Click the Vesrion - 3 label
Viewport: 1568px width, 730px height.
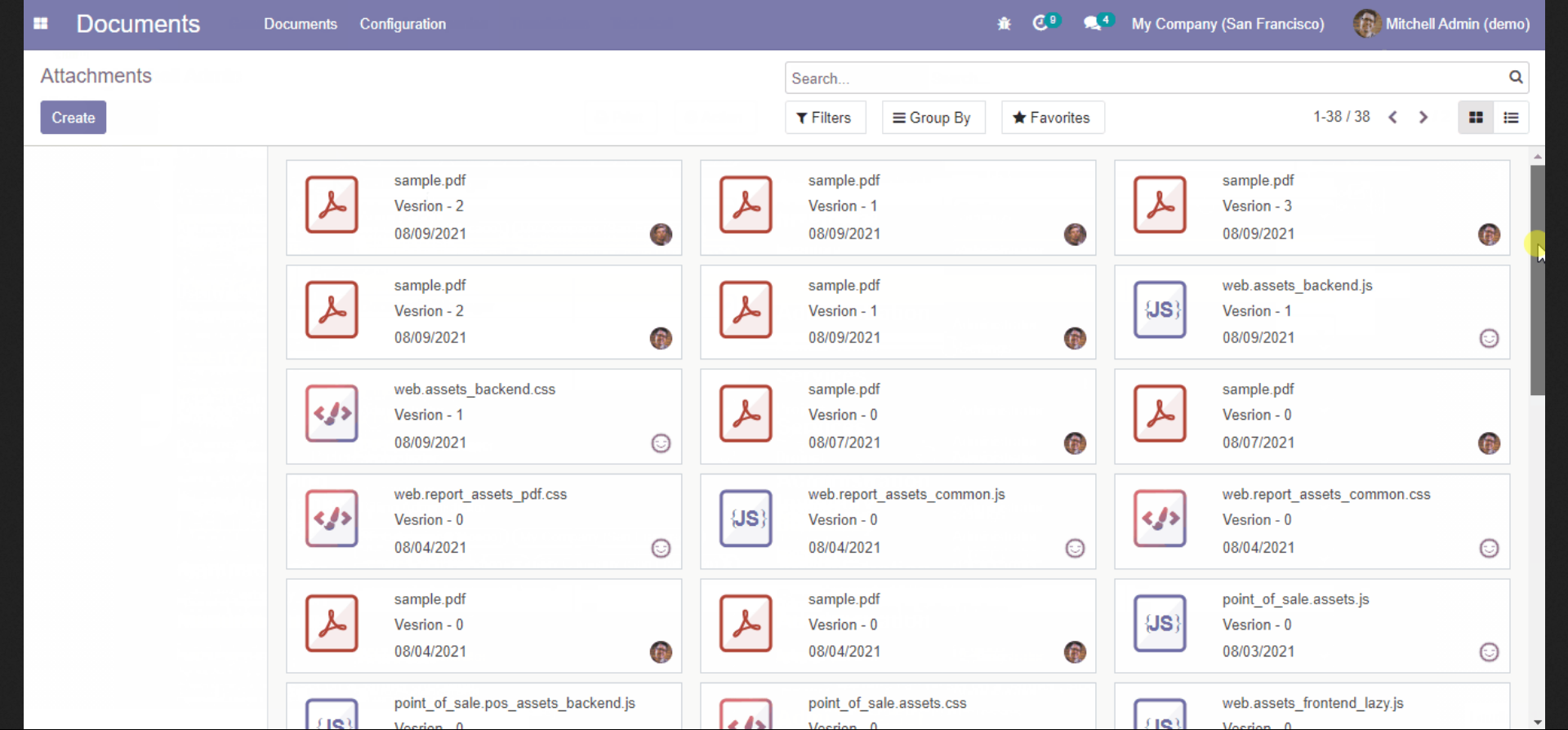pos(1257,206)
